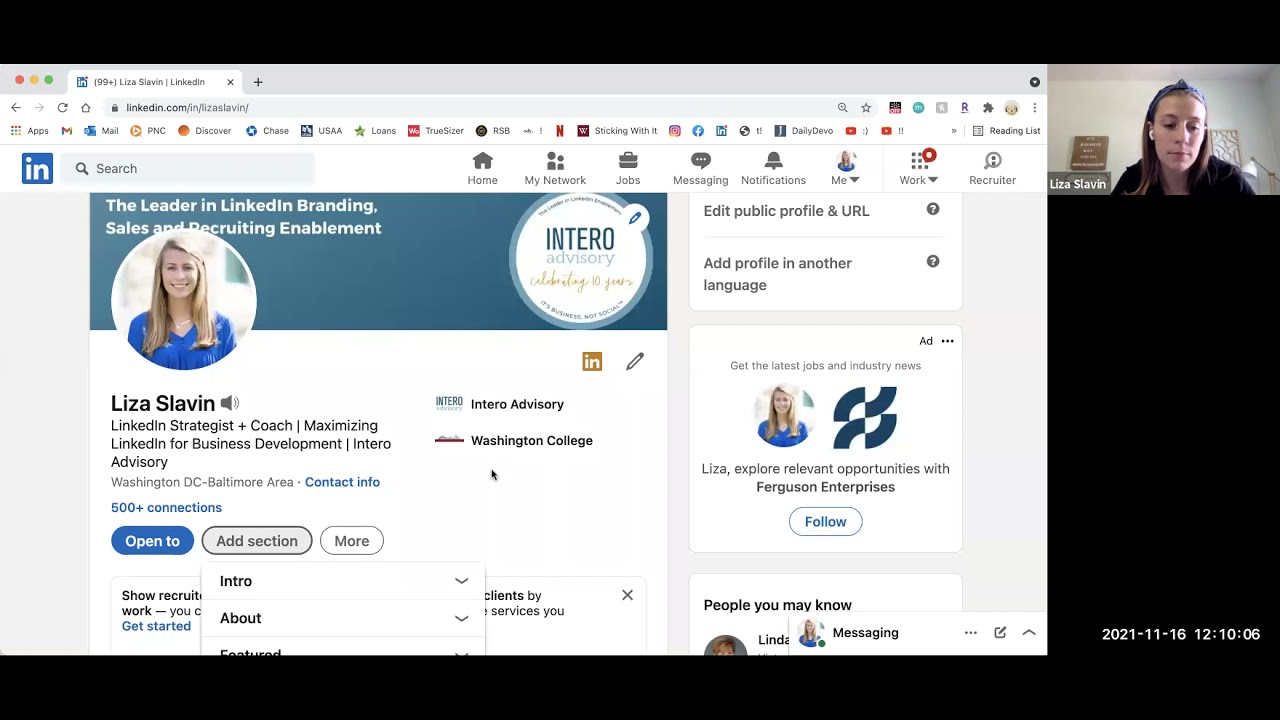Show more bookmarks overflow chevron
Screen dimensions: 1280x720
953,131
